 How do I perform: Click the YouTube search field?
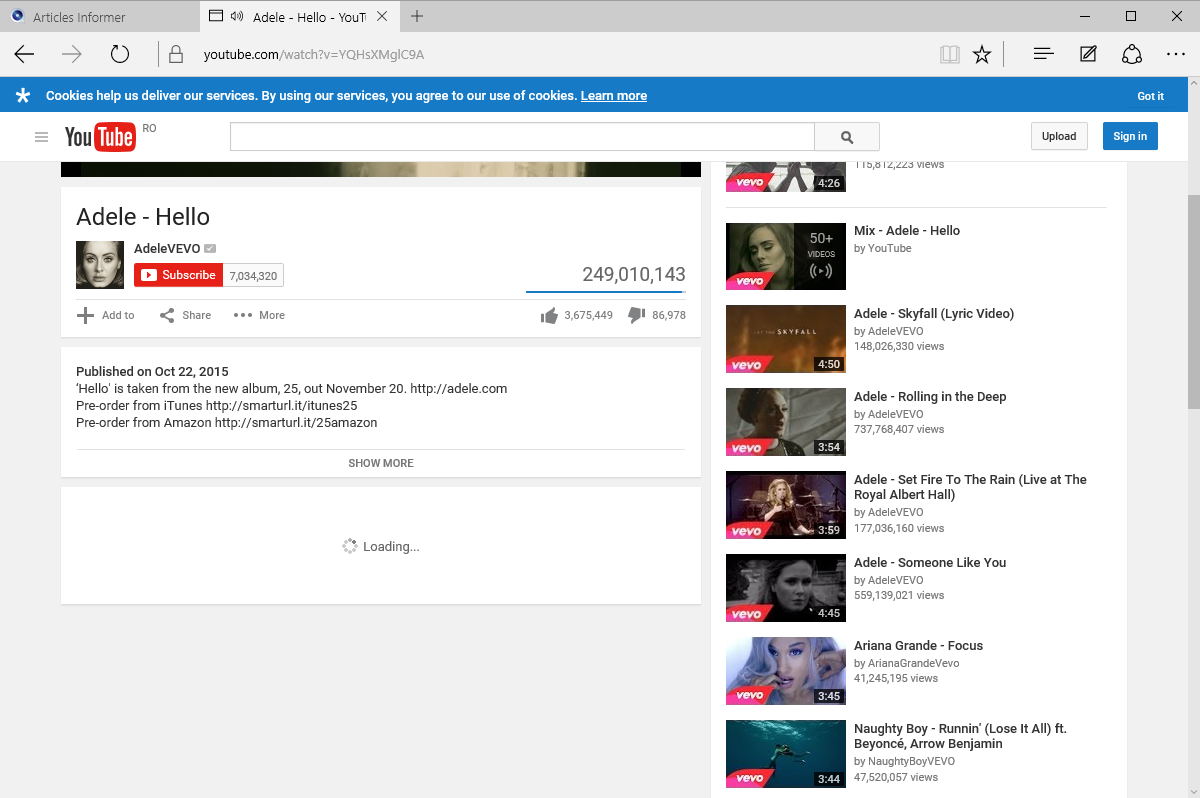(522, 137)
